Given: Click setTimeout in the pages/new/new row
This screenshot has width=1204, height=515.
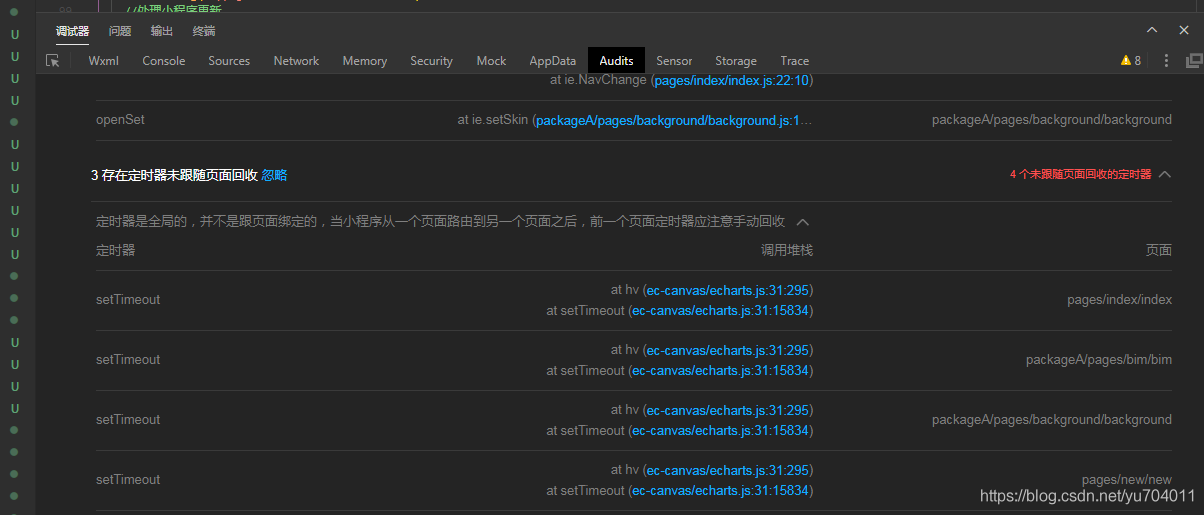Looking at the screenshot, I should pyautogui.click(x=128, y=480).
